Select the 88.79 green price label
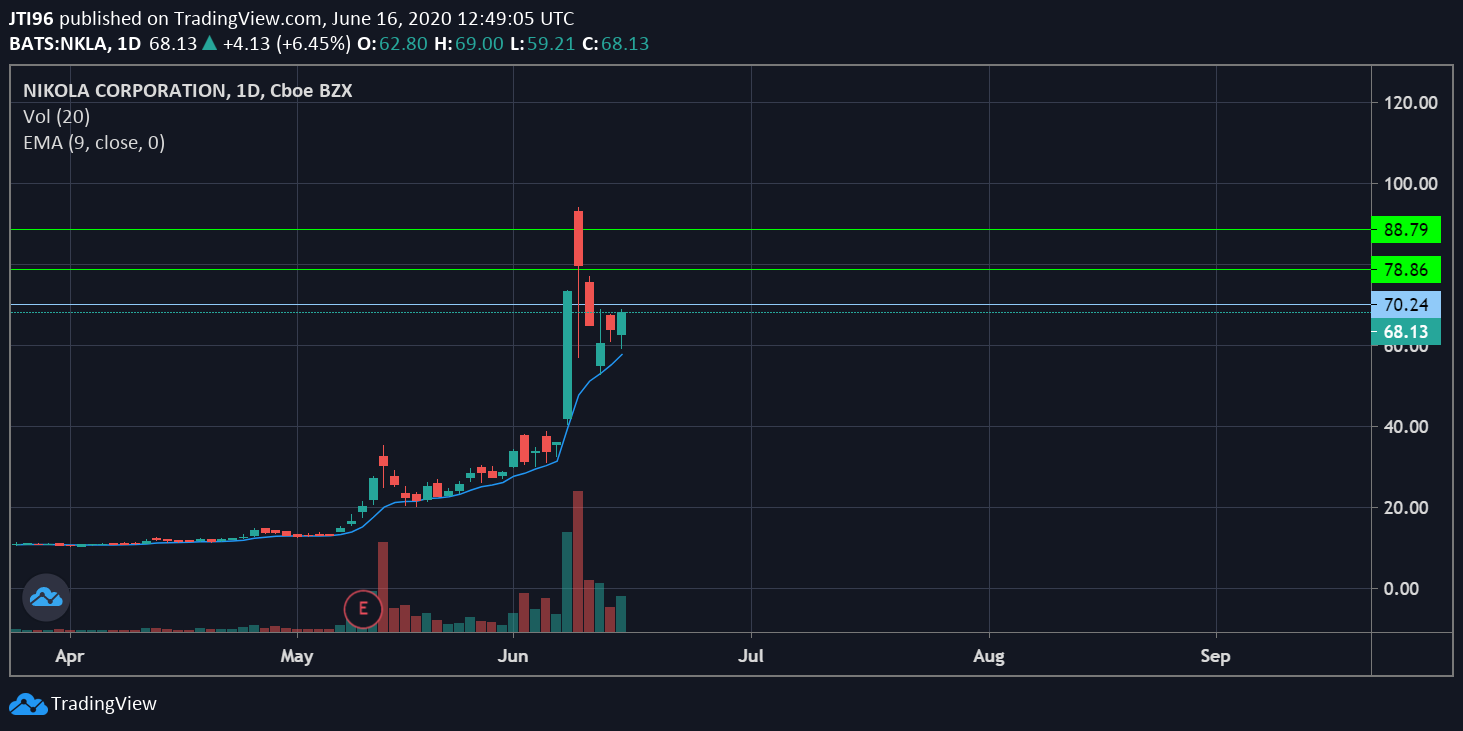 [x=1407, y=229]
